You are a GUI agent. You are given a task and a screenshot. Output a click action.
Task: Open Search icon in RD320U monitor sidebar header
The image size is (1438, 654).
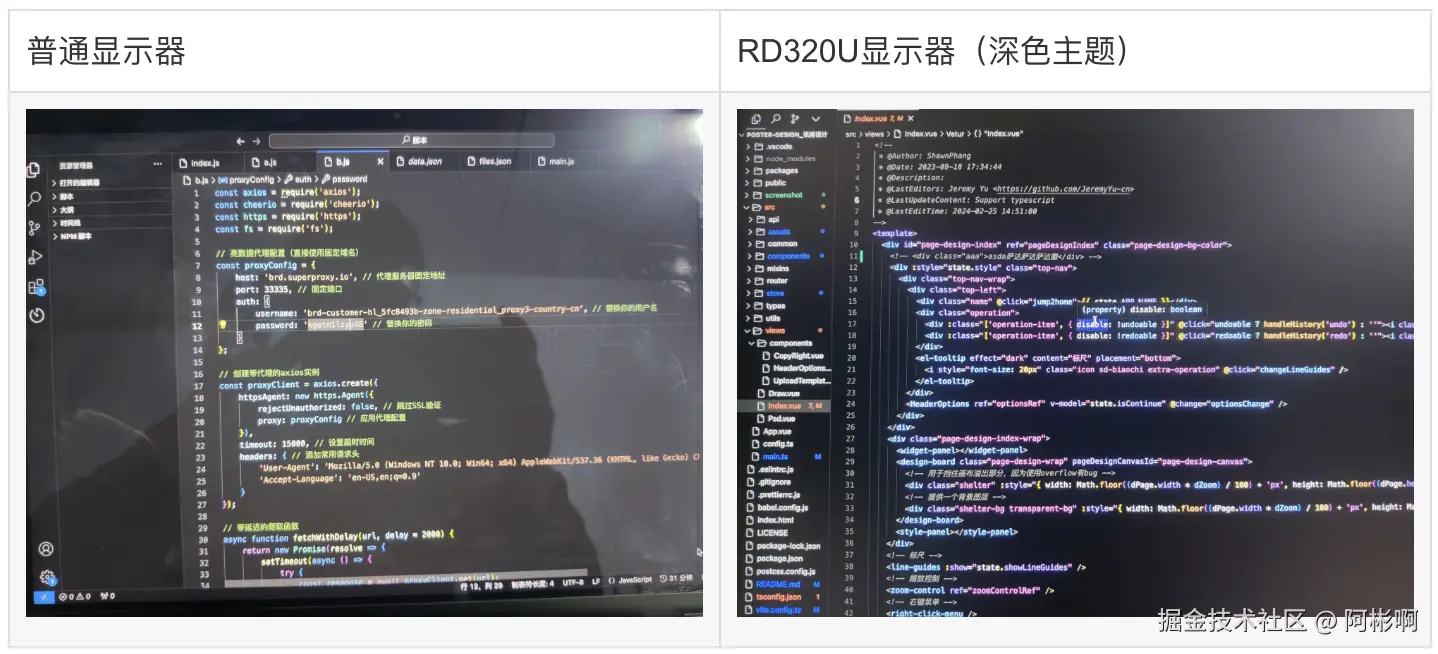(x=775, y=118)
